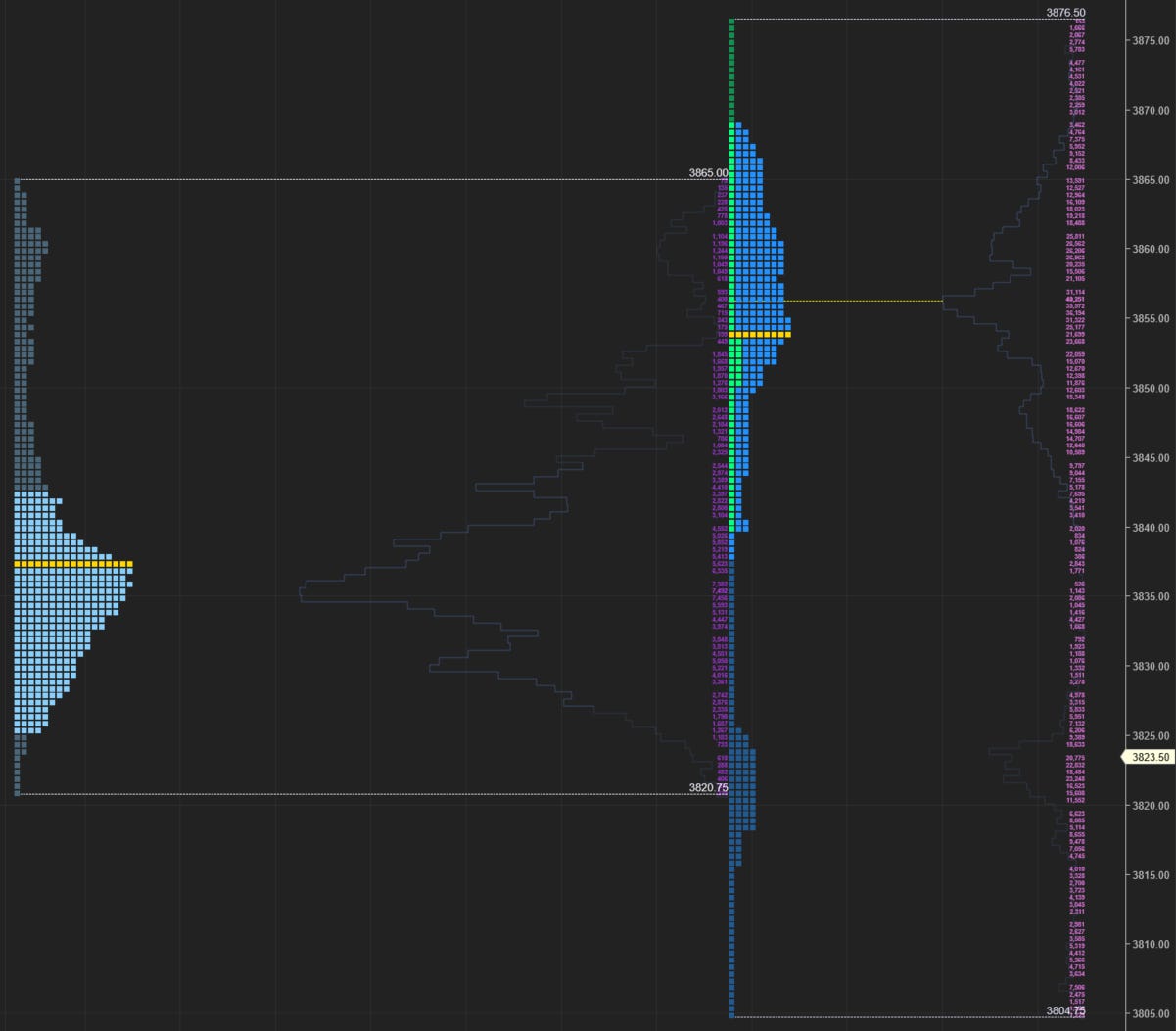Image resolution: width=1176 pixels, height=1031 pixels.
Task: Click the 3810.00 price axis label
Action: (1150, 945)
